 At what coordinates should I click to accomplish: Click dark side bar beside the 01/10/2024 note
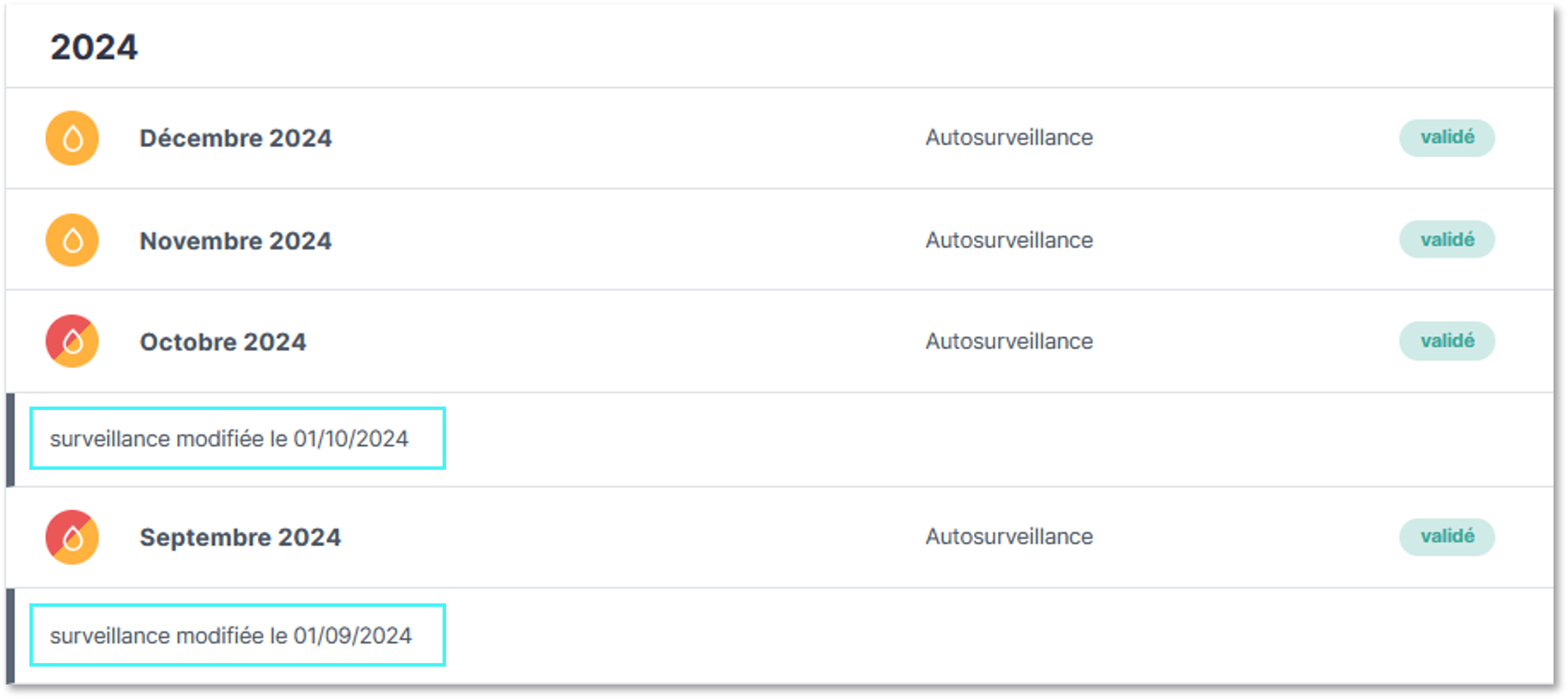pyautogui.click(x=10, y=440)
